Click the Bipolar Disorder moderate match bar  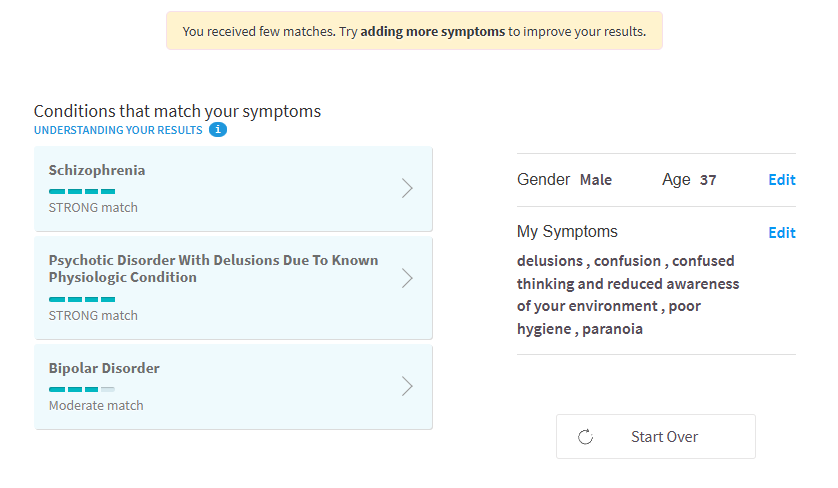coord(82,389)
